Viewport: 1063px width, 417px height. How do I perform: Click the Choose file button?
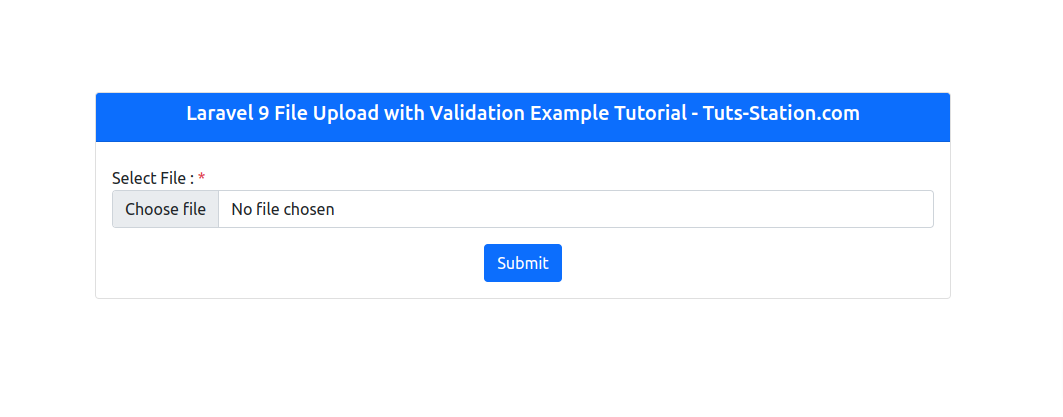pyautogui.click(x=166, y=209)
